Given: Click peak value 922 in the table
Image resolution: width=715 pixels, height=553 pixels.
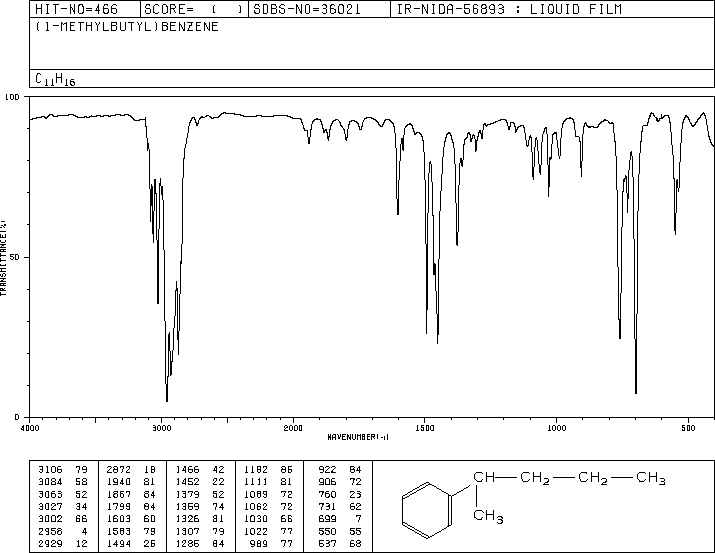Looking at the screenshot, I should 327,470.
